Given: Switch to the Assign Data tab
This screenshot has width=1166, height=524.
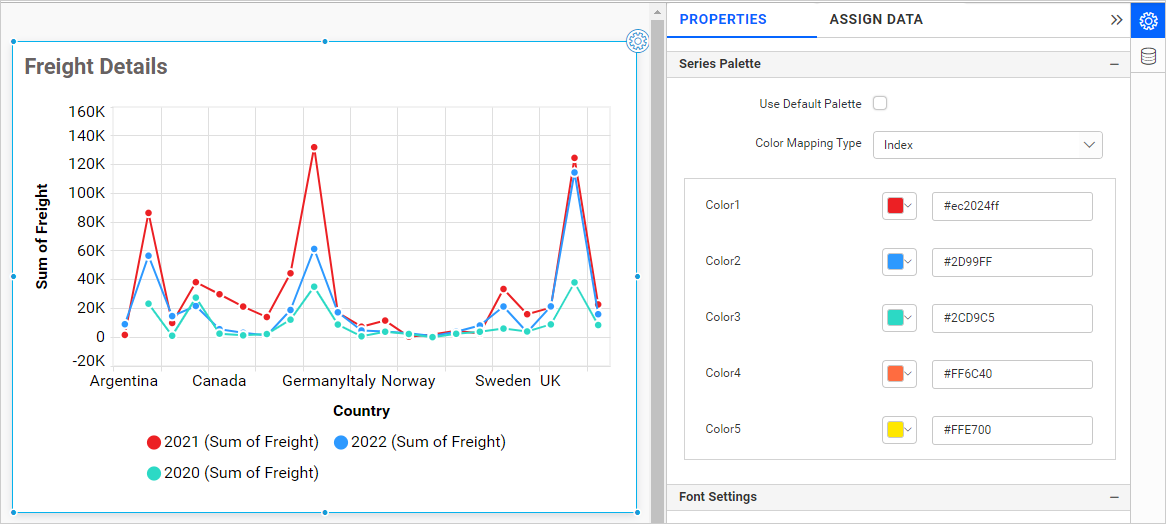Looking at the screenshot, I should pyautogui.click(x=875, y=19).
